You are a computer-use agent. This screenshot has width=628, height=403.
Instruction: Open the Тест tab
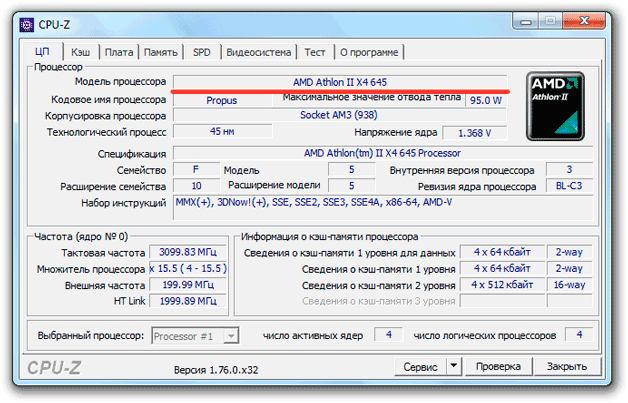pyautogui.click(x=315, y=52)
